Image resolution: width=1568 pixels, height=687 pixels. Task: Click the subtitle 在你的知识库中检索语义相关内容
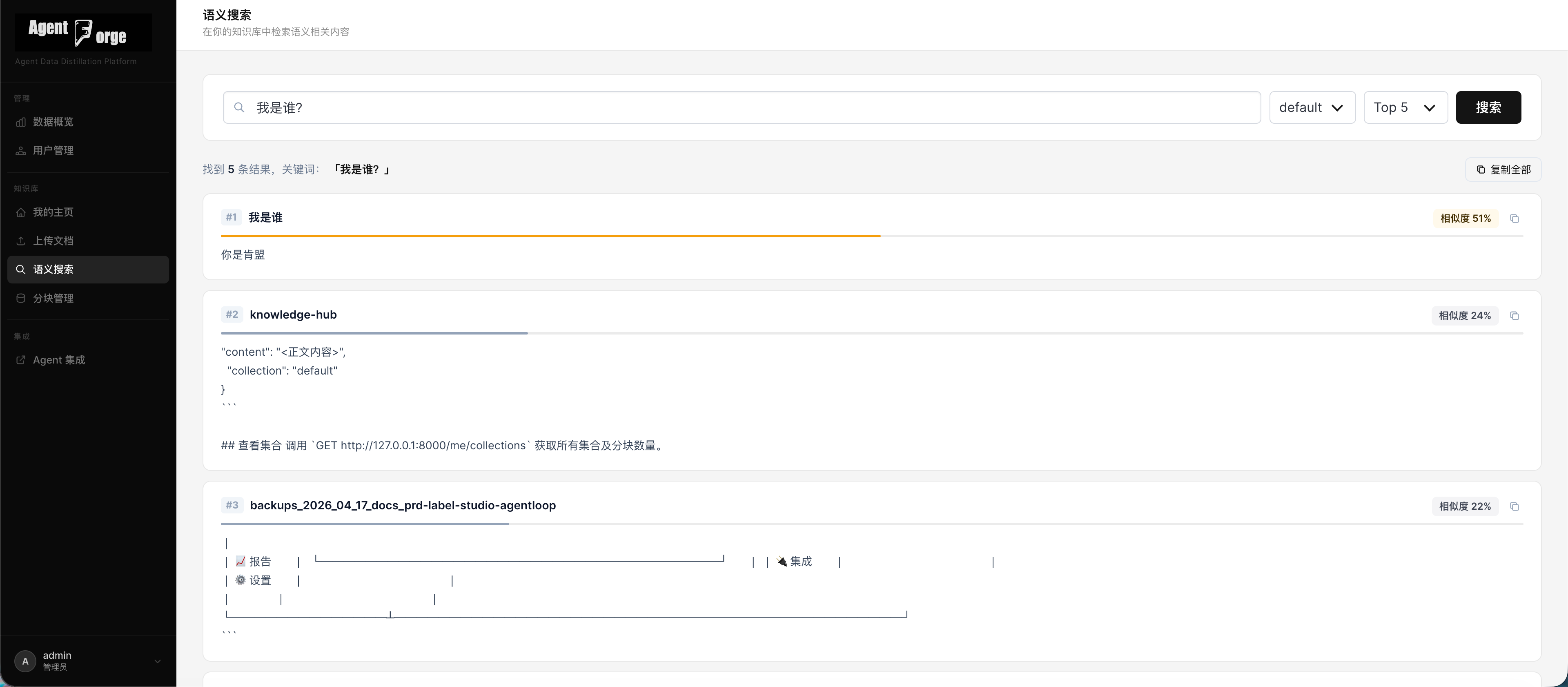coord(276,32)
